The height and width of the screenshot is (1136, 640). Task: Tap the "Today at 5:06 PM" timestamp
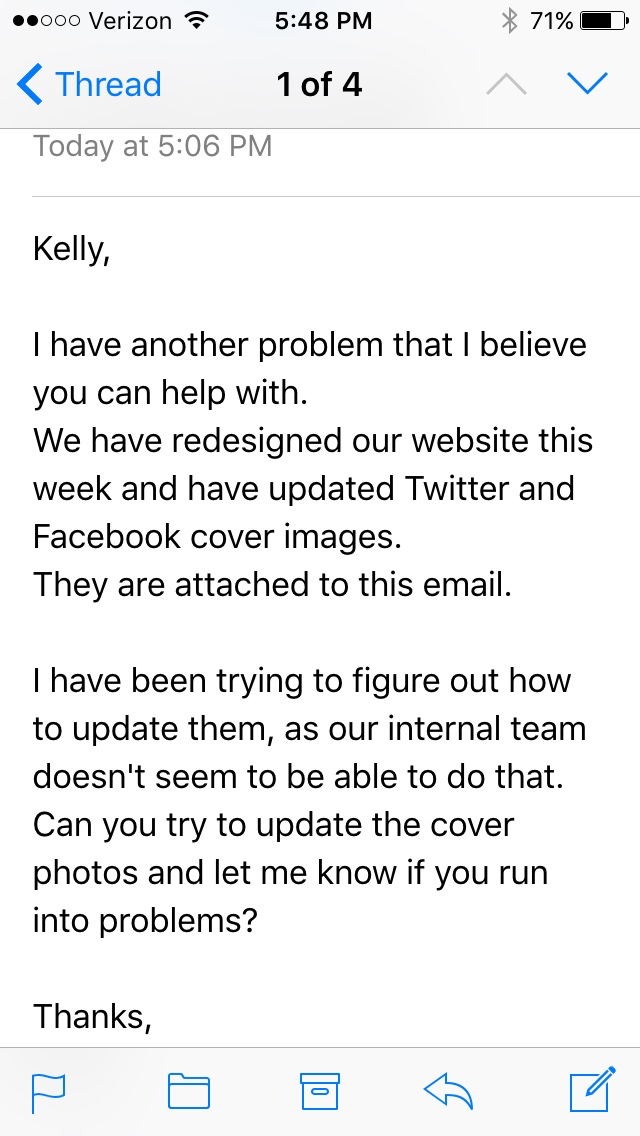(152, 146)
